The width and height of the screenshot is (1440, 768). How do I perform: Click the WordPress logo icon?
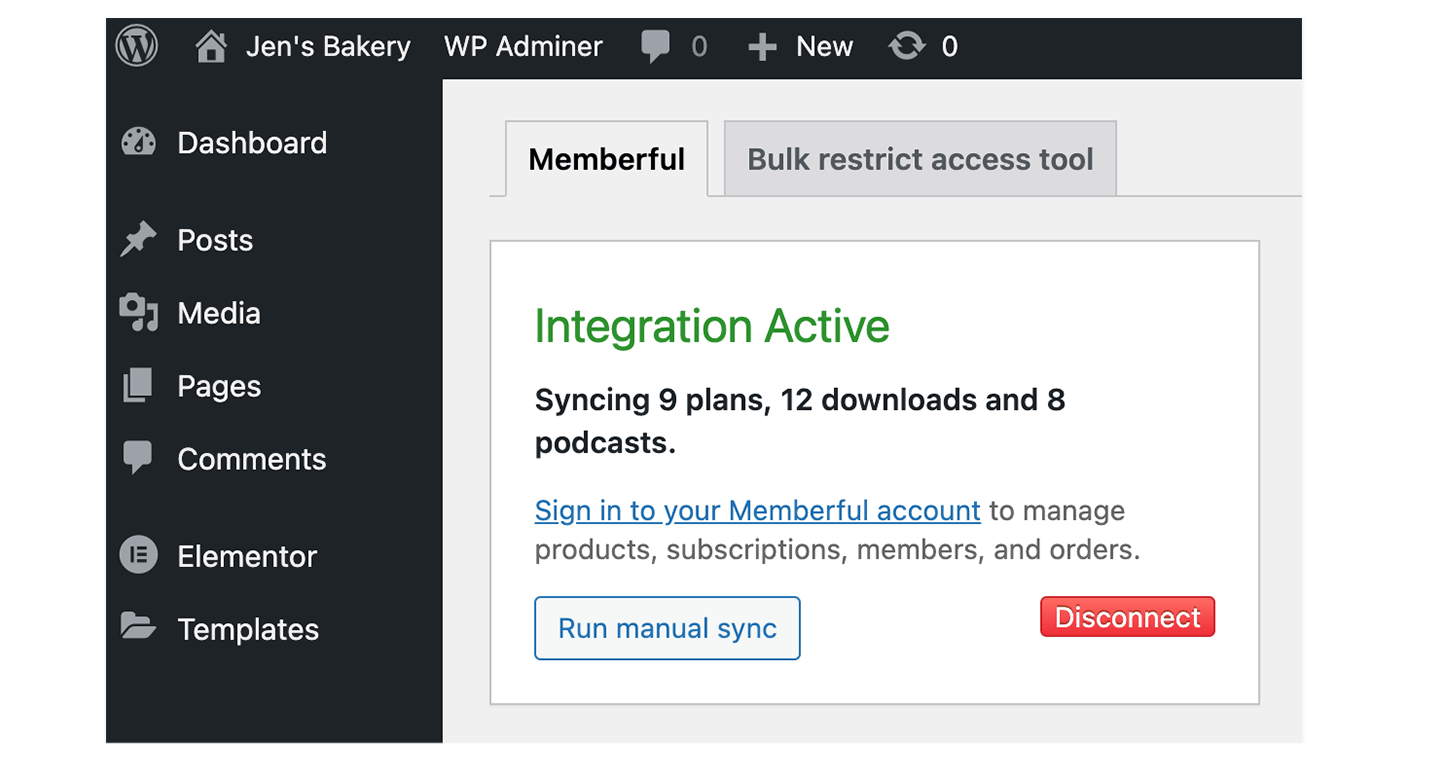click(137, 46)
